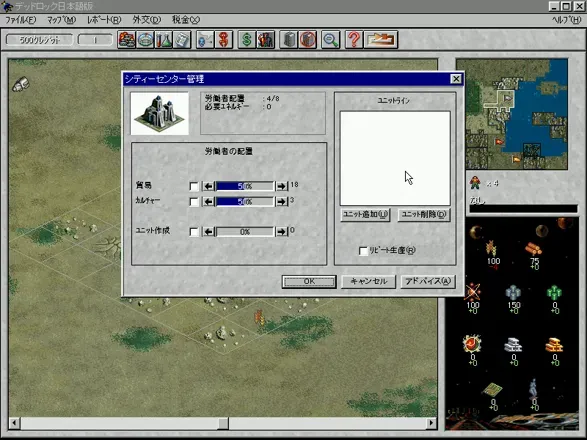Close the シティーセンター管理 dialog
587x440 pixels.
click(x=456, y=79)
